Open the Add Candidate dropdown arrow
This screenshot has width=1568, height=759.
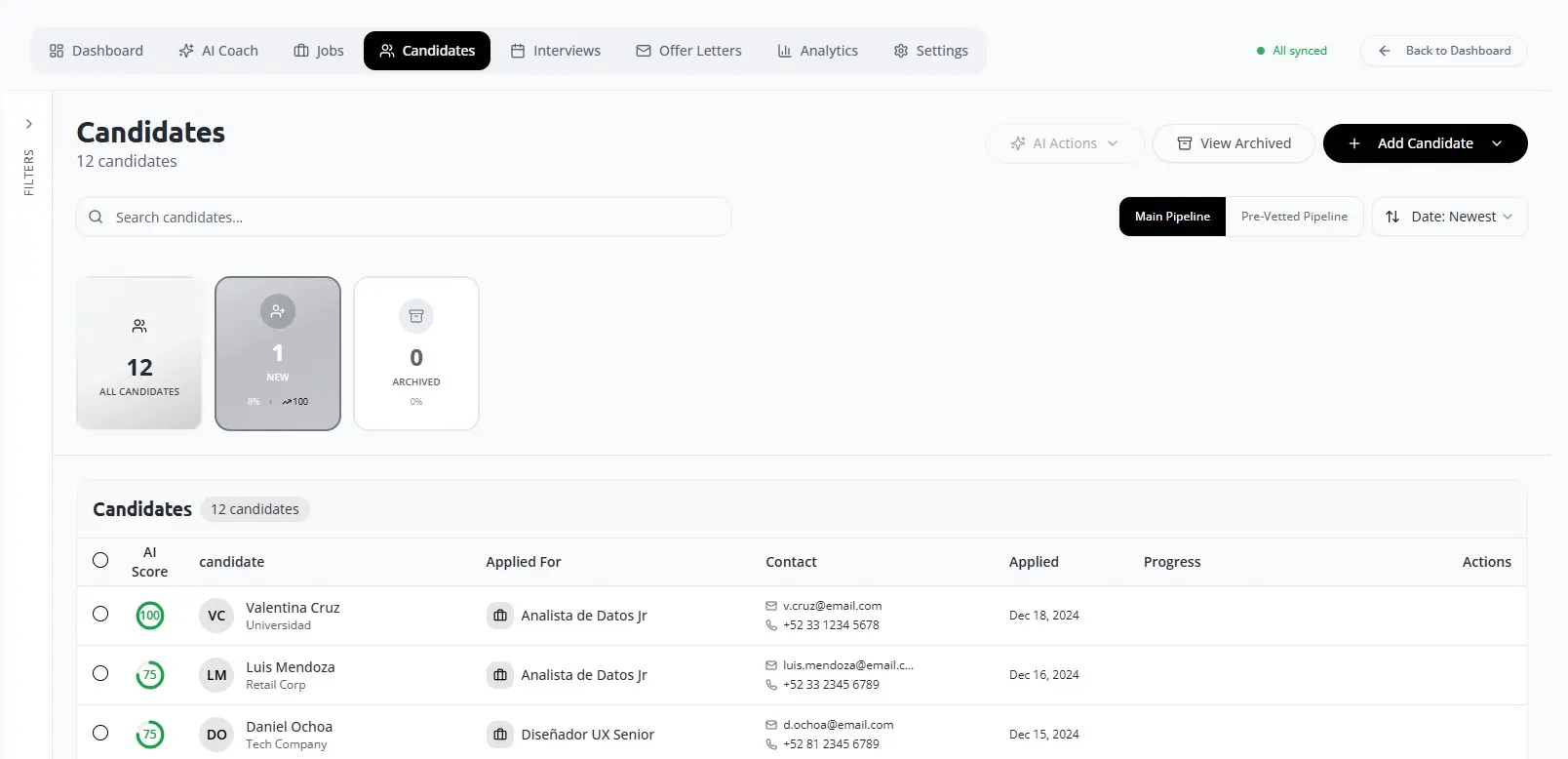[1497, 143]
